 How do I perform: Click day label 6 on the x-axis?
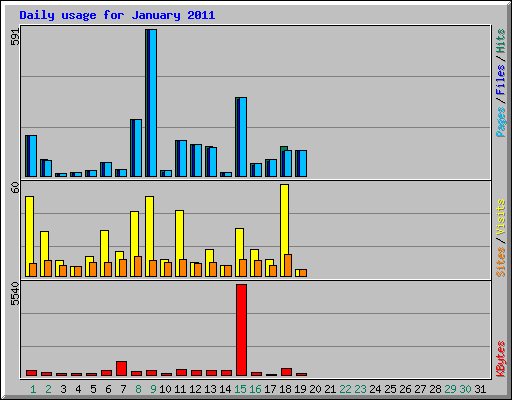pos(108,389)
